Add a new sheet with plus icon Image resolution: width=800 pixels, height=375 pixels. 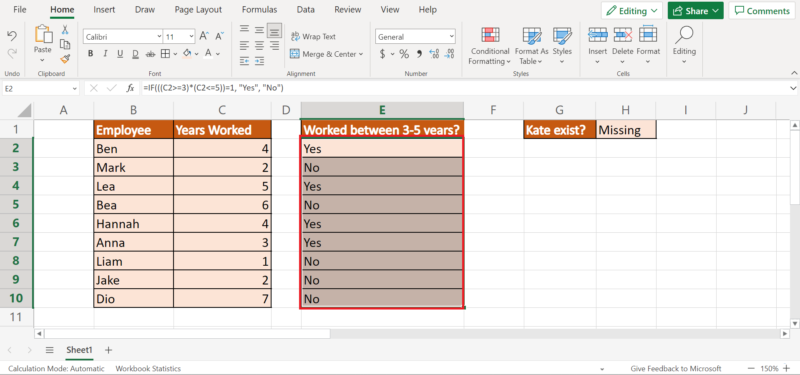108,350
